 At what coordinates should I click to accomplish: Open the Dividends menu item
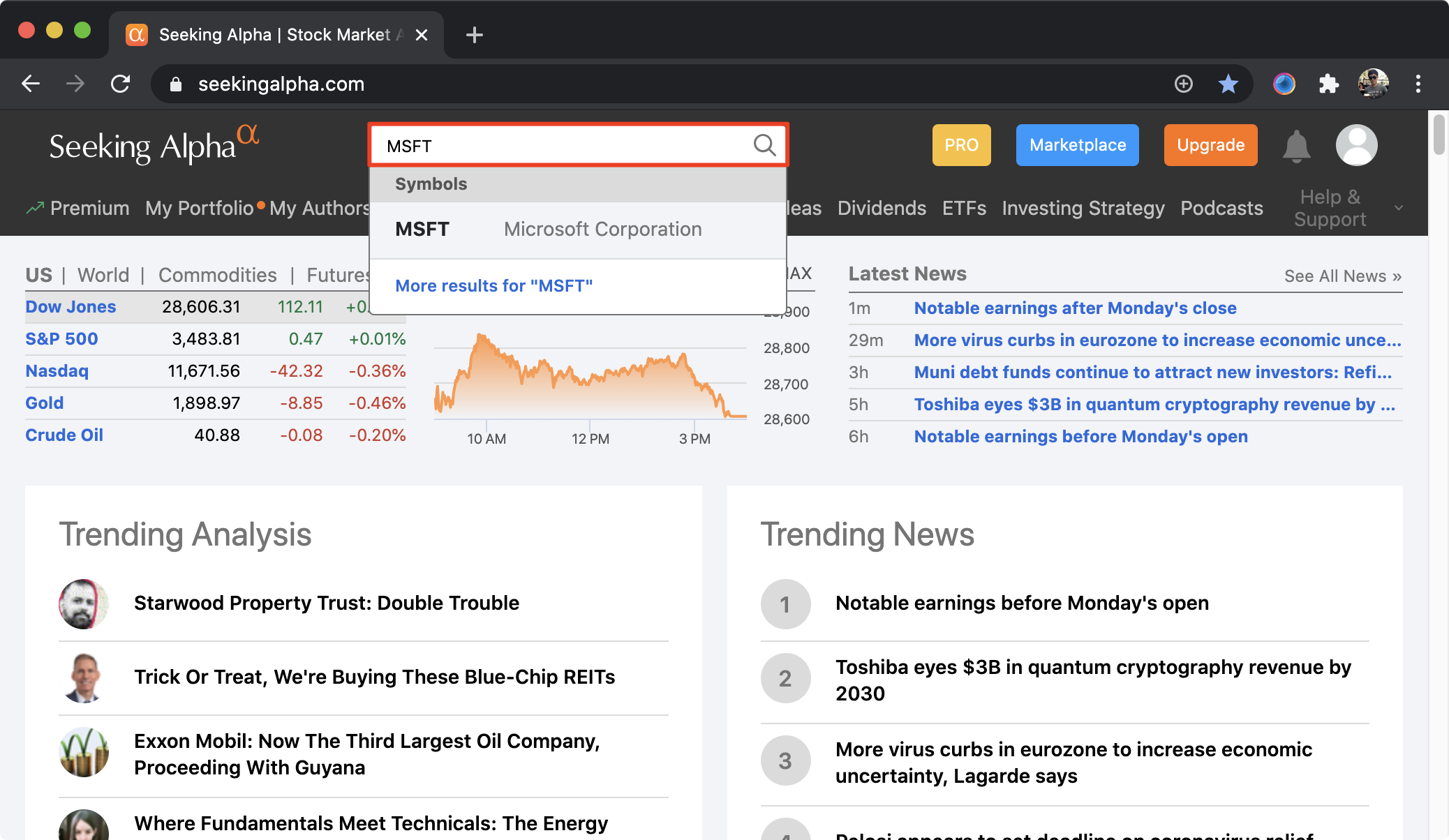coord(882,208)
